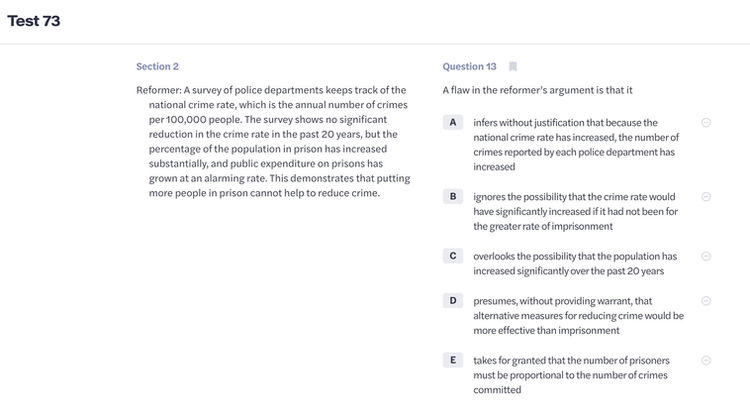Click the question stem about reformer's flaw
The image size is (750, 417).
[x=538, y=90]
